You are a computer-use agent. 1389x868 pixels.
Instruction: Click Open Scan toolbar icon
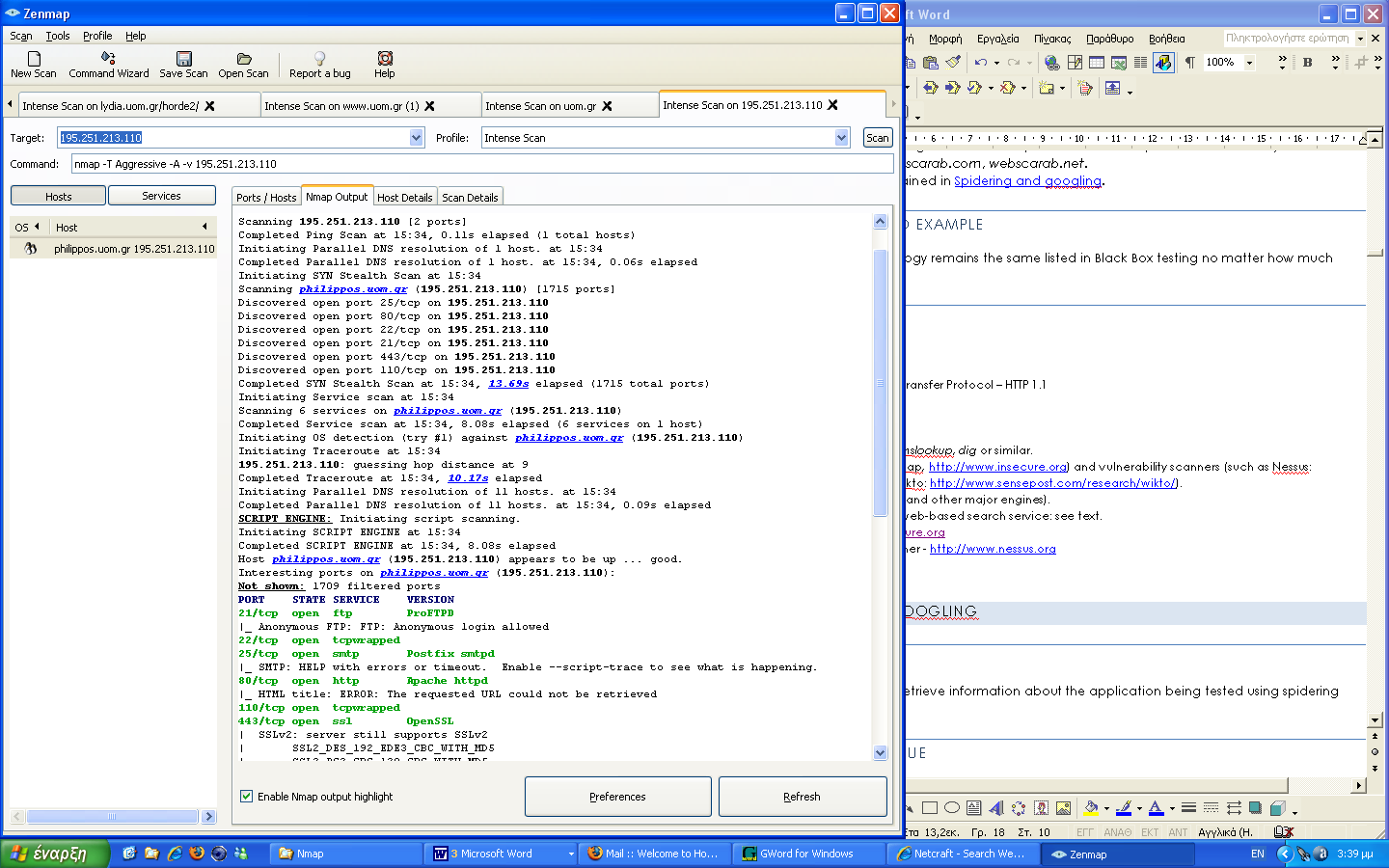[243, 65]
